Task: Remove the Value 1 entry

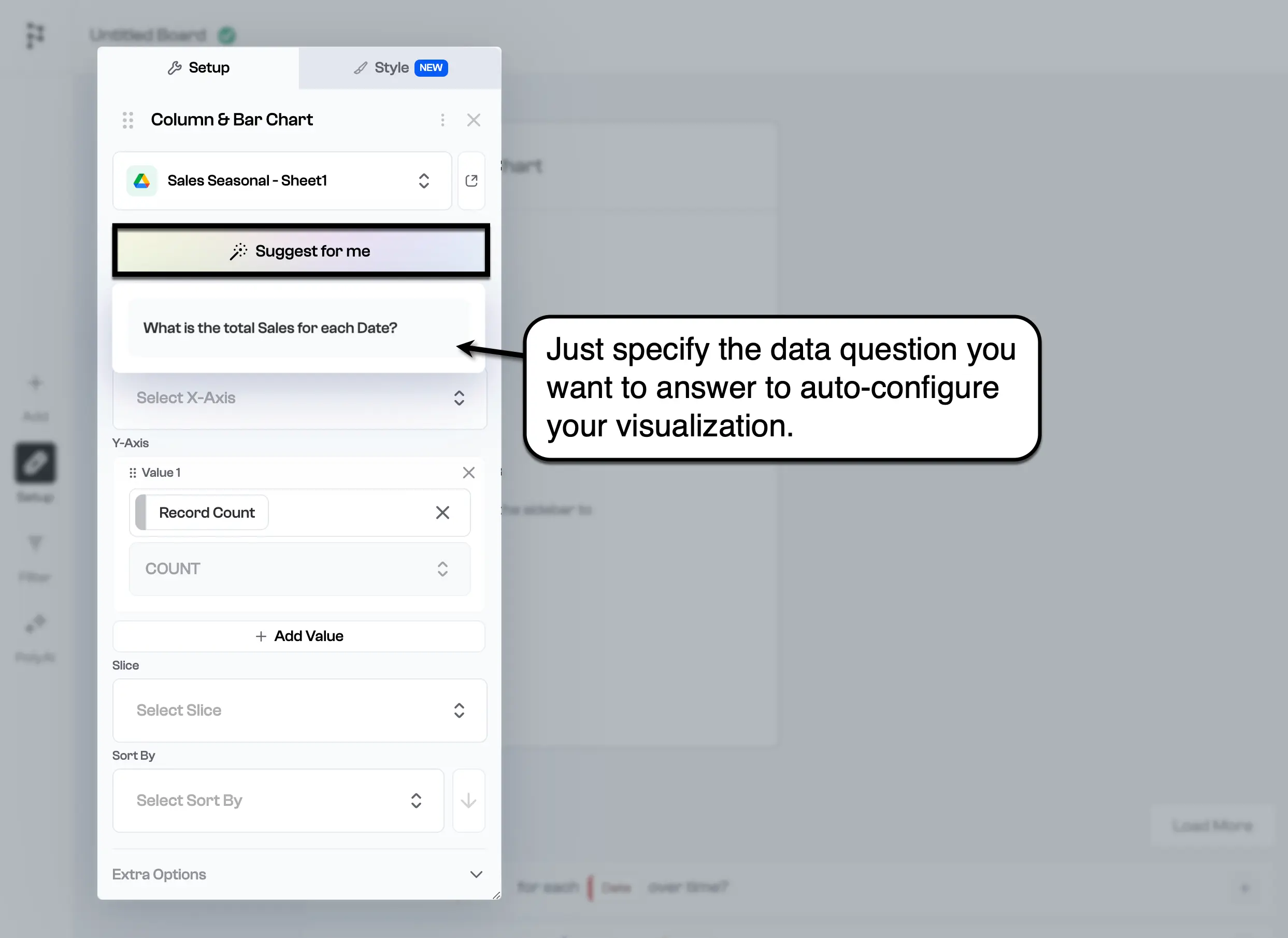Action: click(x=468, y=473)
